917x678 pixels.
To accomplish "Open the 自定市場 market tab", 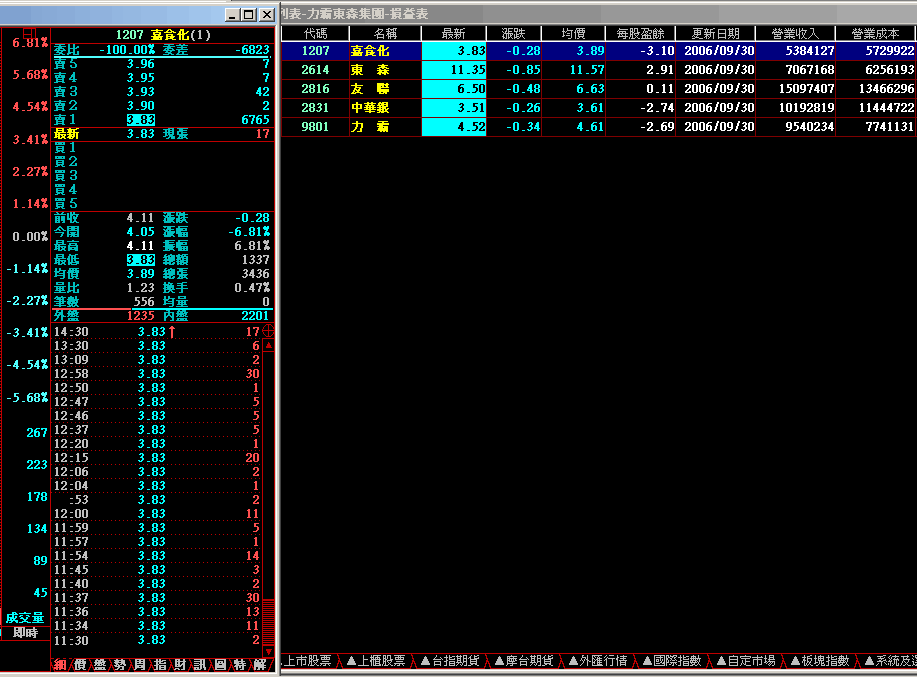I will click(x=746, y=661).
